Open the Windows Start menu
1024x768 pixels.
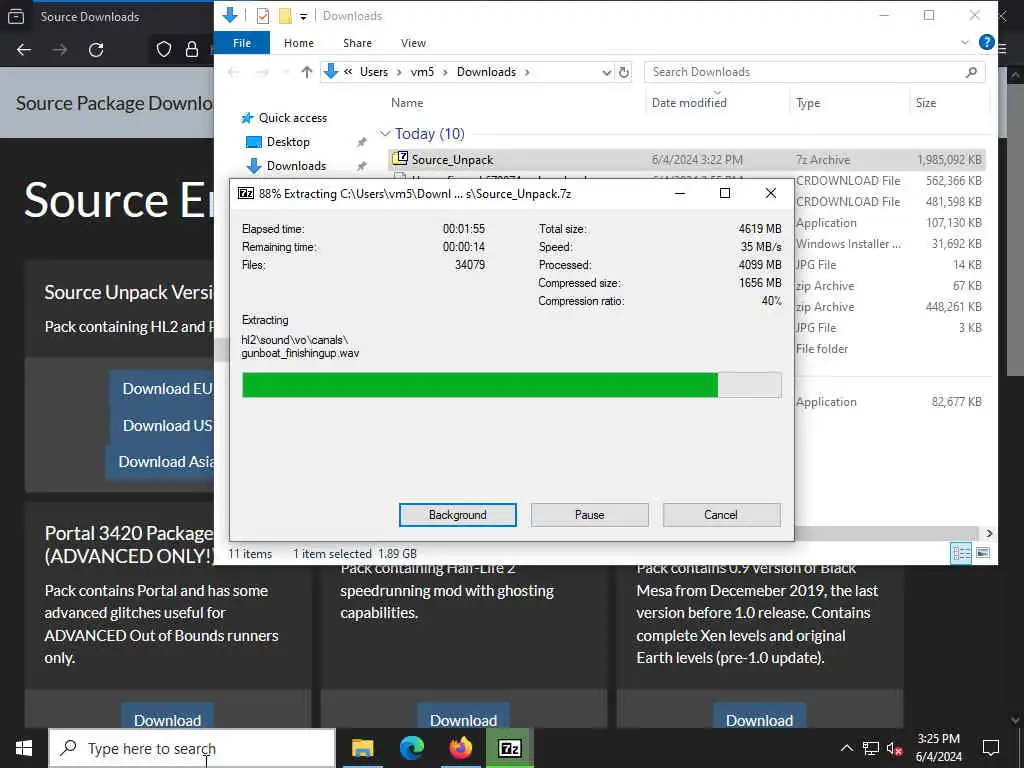click(24, 748)
